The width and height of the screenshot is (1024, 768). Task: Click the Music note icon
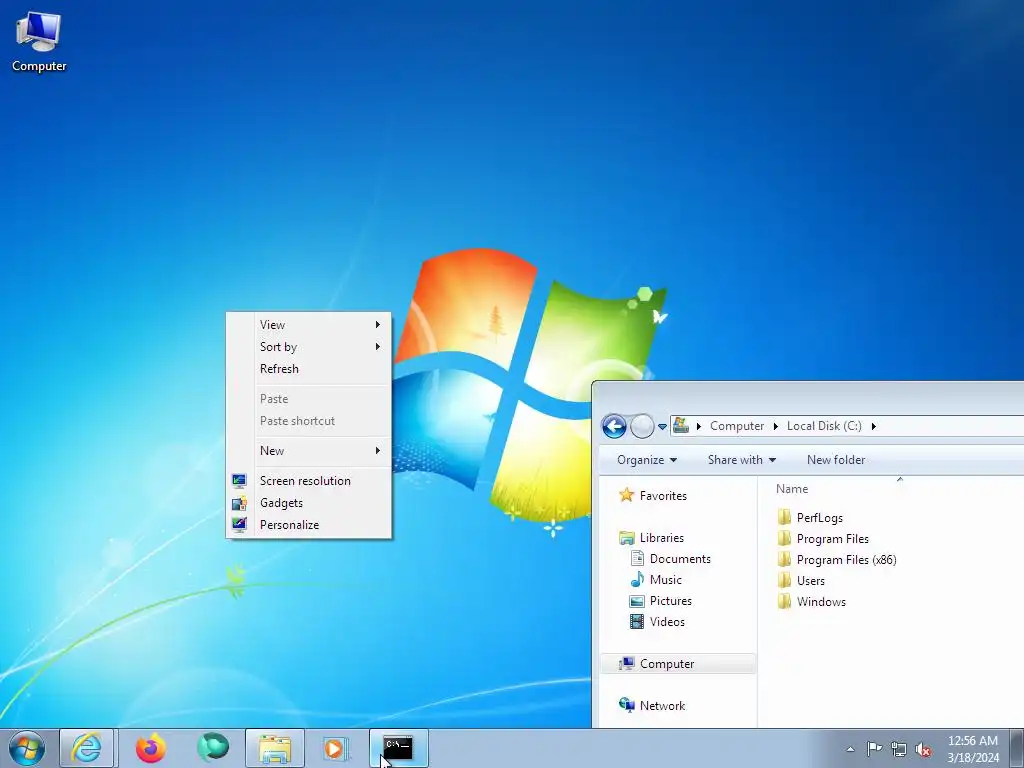(x=637, y=579)
